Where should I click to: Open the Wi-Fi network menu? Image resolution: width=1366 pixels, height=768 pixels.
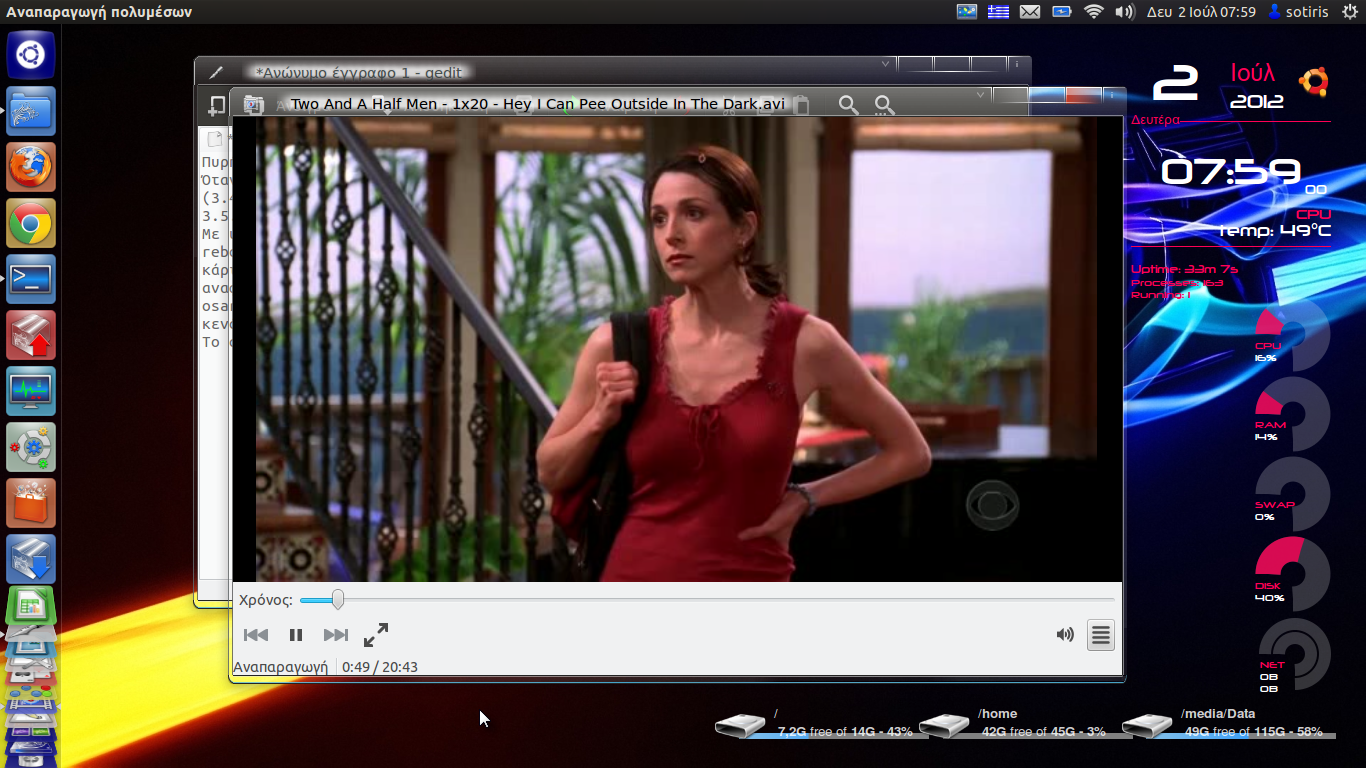1094,12
